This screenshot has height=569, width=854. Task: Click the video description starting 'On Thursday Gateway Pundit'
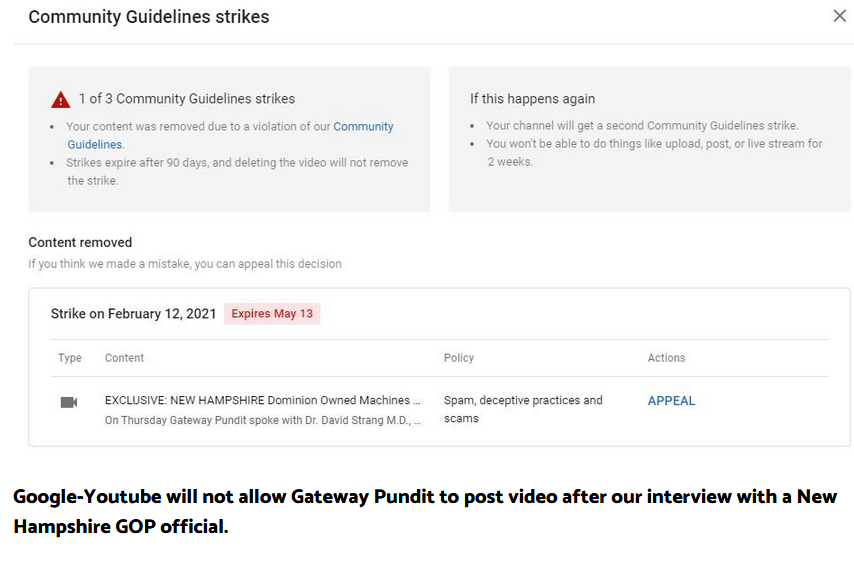point(263,420)
